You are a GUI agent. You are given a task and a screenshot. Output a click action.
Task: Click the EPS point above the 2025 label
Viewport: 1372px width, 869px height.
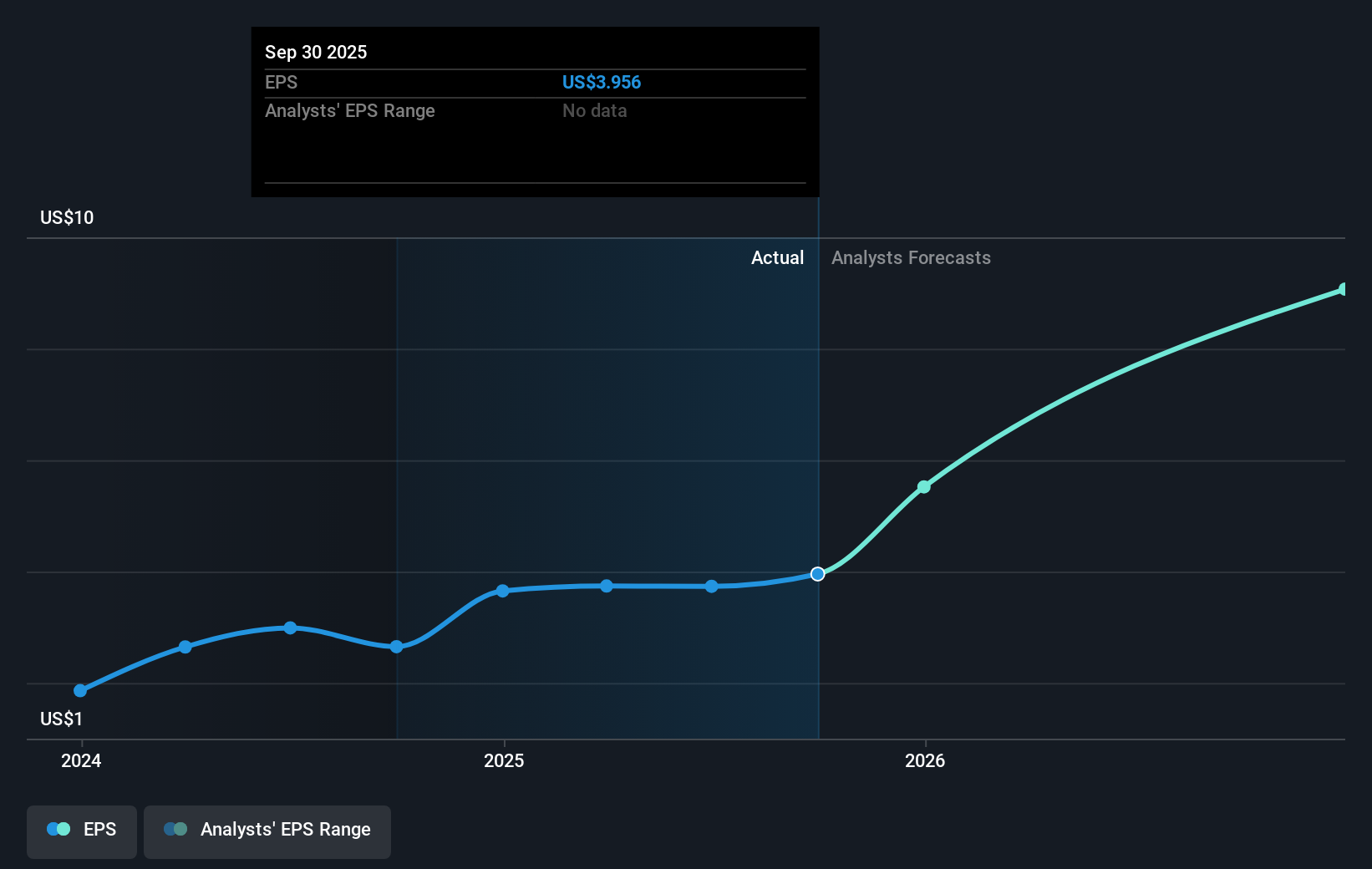point(502,591)
